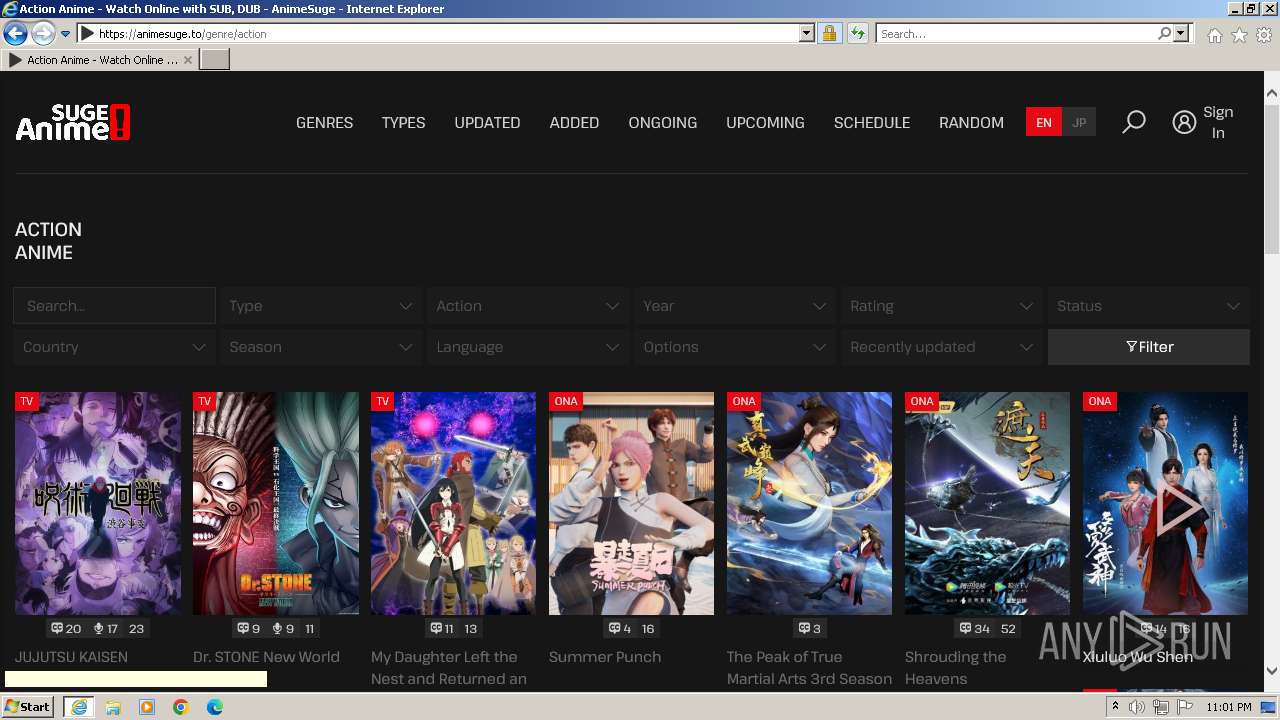Go to the ONGOING page
Image resolution: width=1280 pixels, height=720 pixels.
coord(662,123)
